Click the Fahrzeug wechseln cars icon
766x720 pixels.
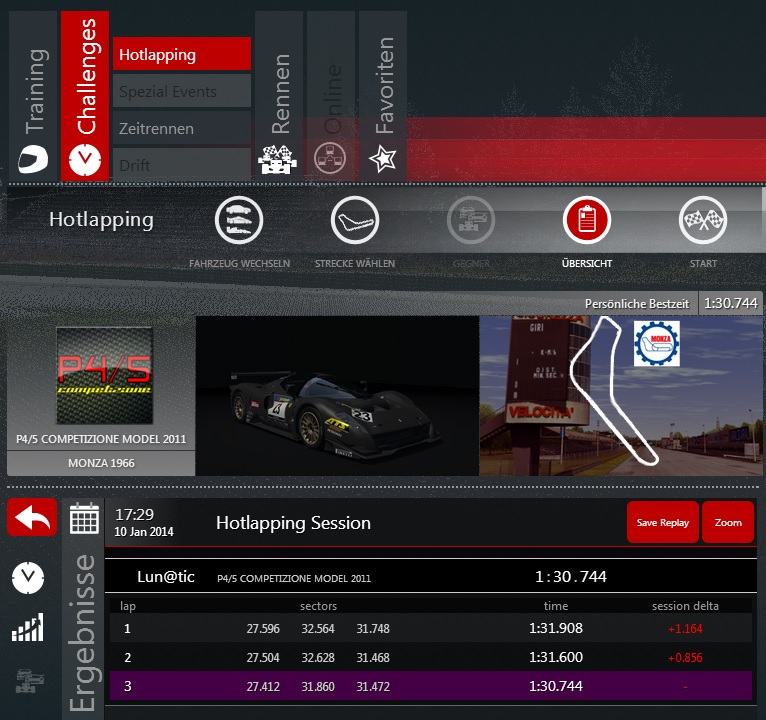point(239,220)
